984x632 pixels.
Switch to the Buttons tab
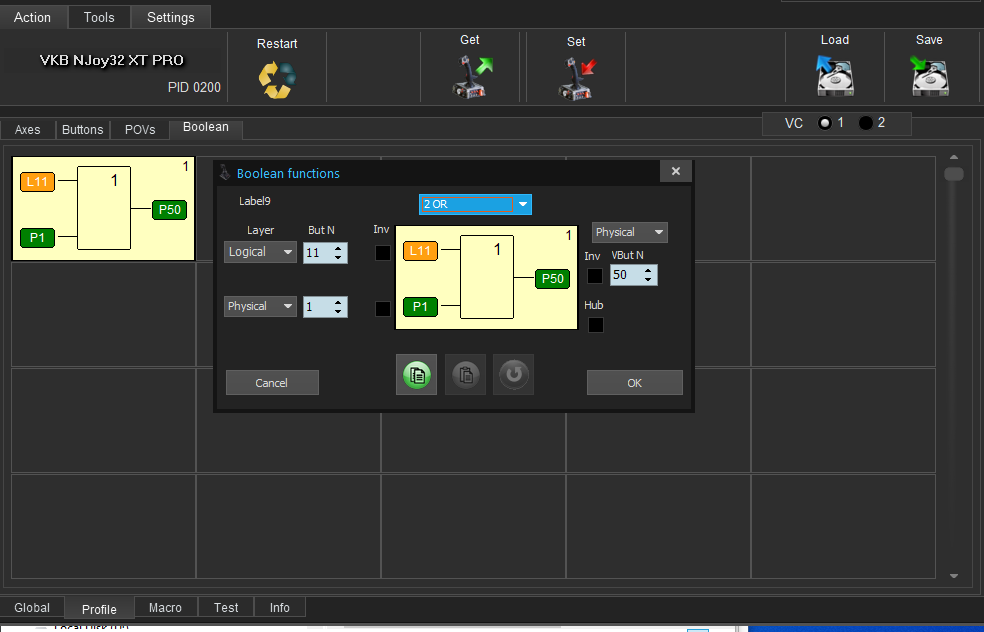coord(82,130)
